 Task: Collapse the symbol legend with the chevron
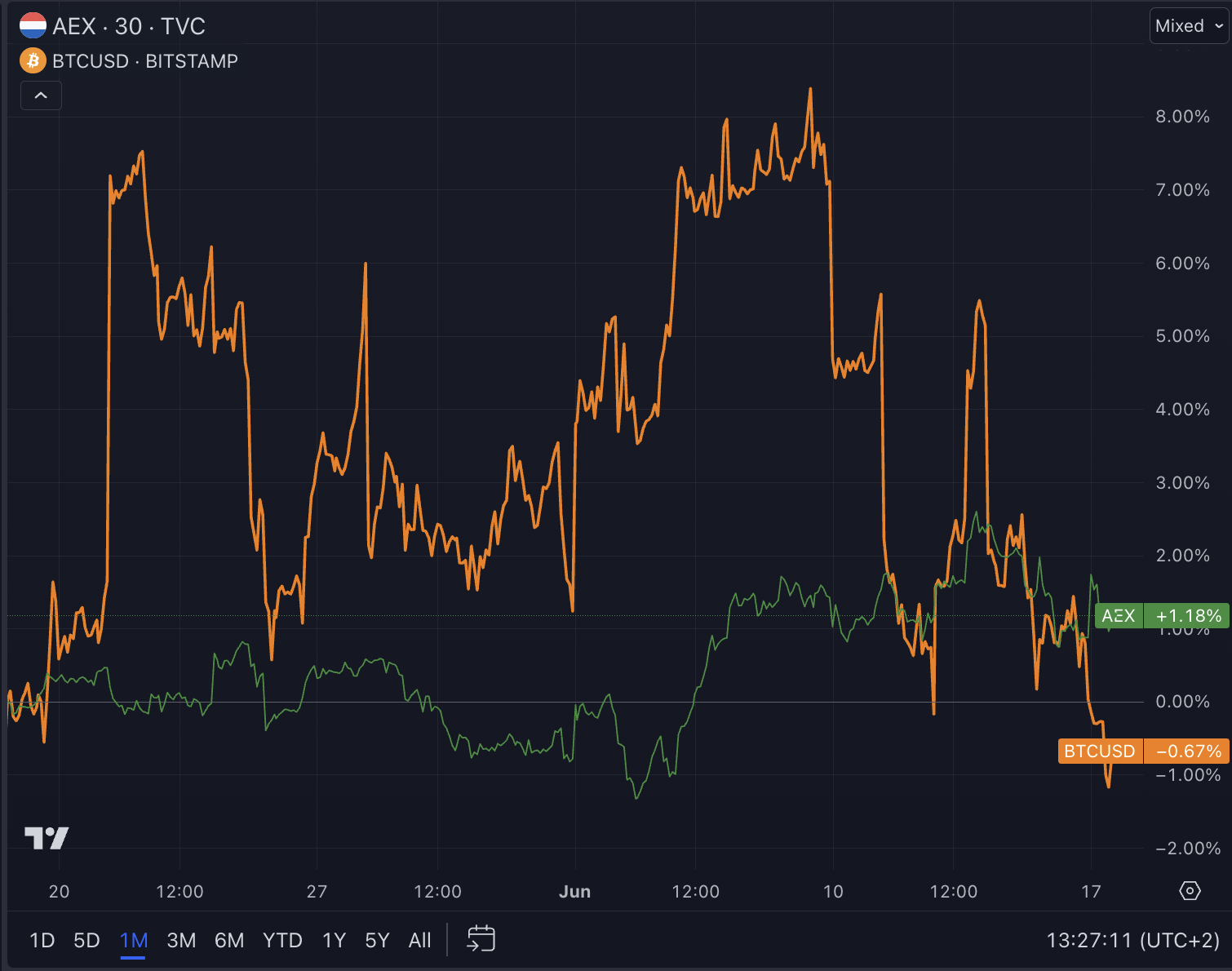(41, 95)
